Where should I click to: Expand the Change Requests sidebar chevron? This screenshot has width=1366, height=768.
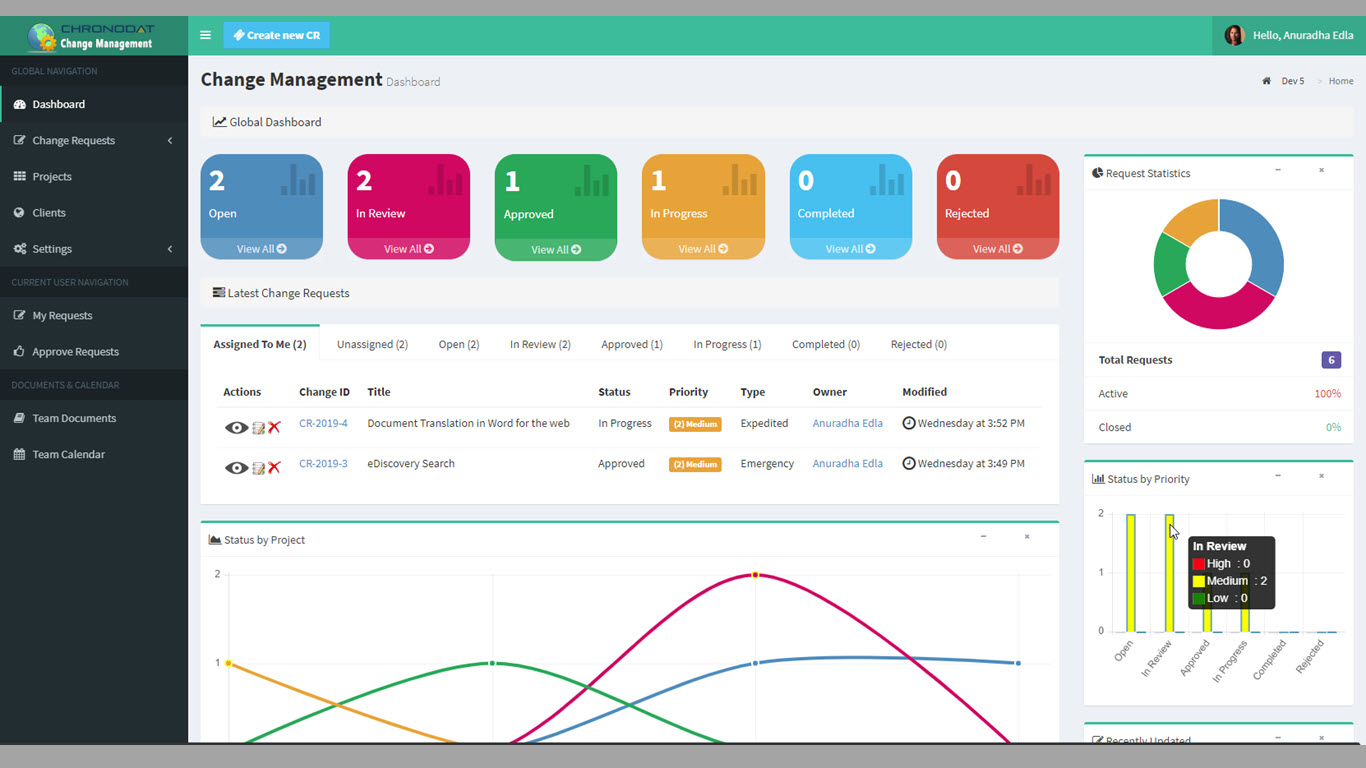click(170, 140)
